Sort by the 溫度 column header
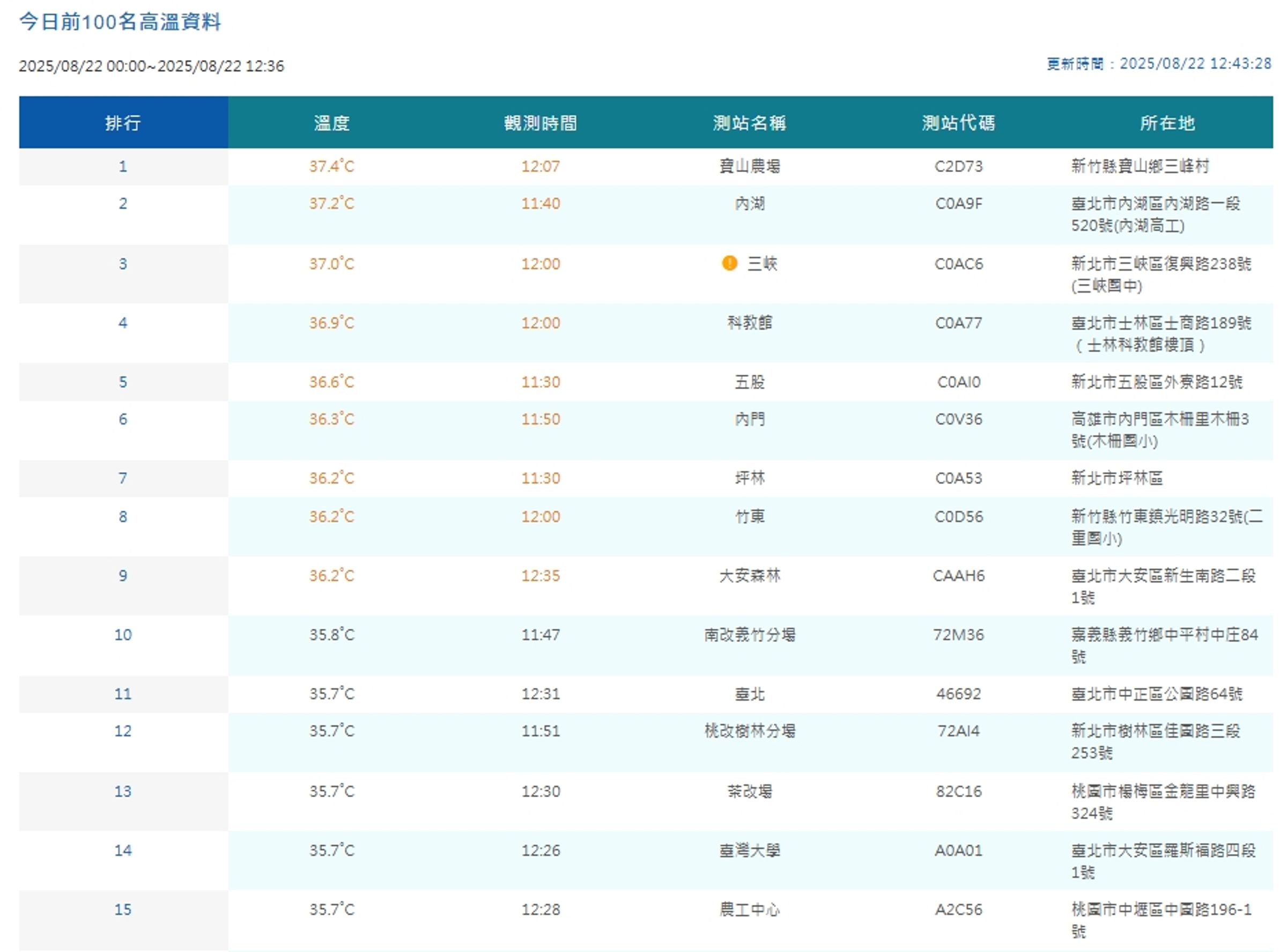Viewport: 1287px width, 952px height. click(332, 122)
